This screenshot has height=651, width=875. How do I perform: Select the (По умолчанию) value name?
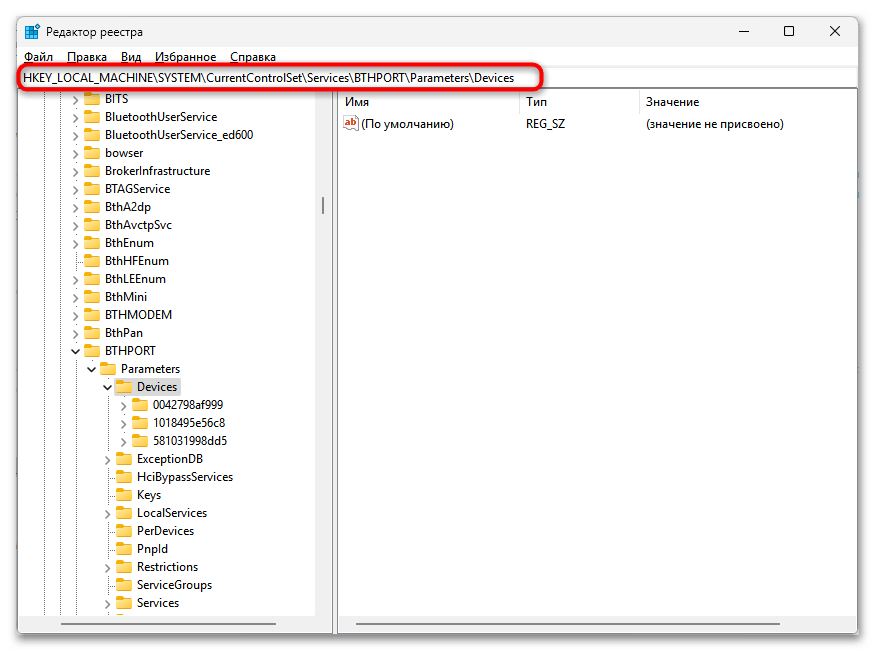407,124
